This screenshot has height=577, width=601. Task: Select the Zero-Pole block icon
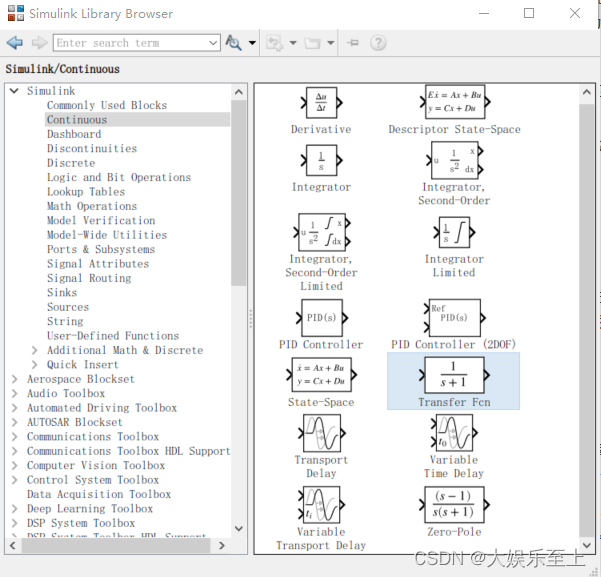[x=454, y=505]
